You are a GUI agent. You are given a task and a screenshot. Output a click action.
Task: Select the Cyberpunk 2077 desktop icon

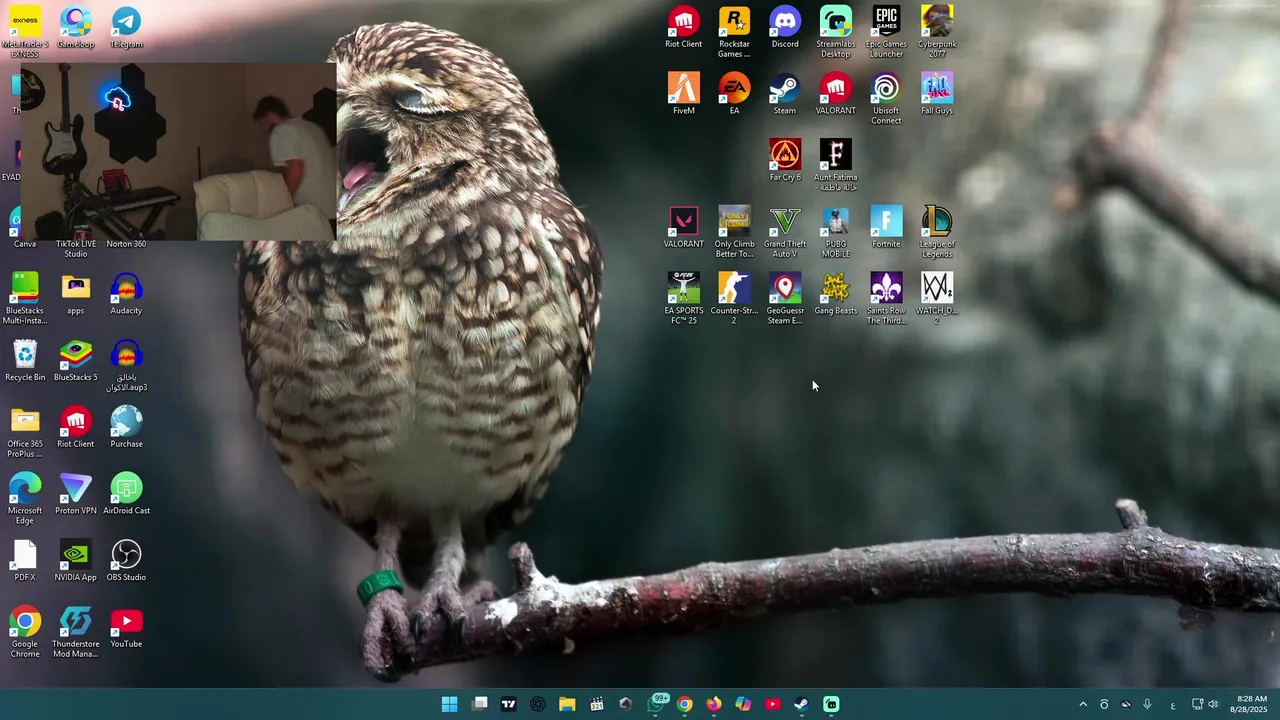coord(937,31)
